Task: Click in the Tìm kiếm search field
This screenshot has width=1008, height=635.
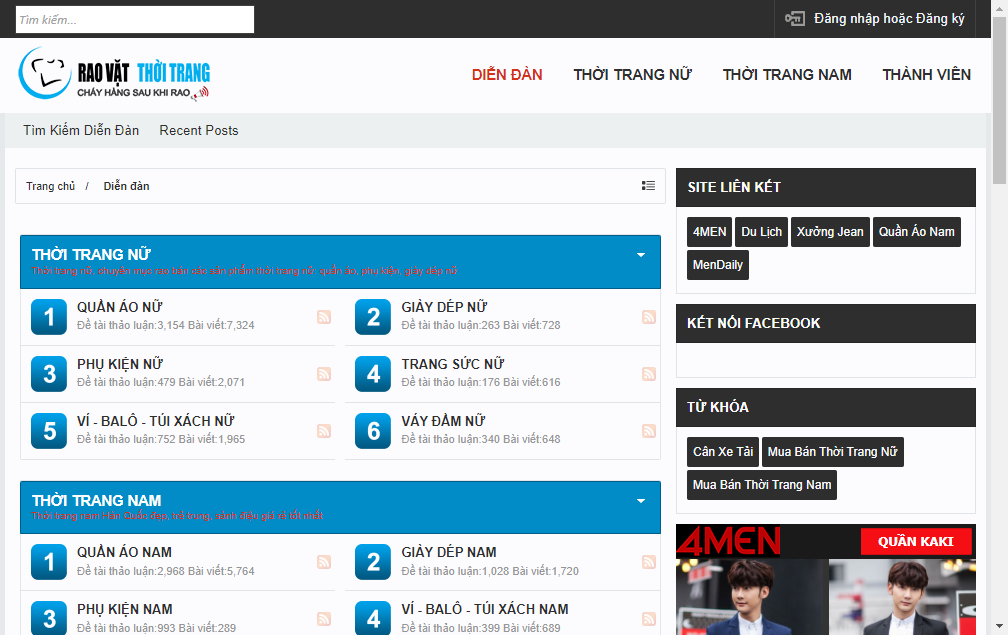Action: click(135, 19)
